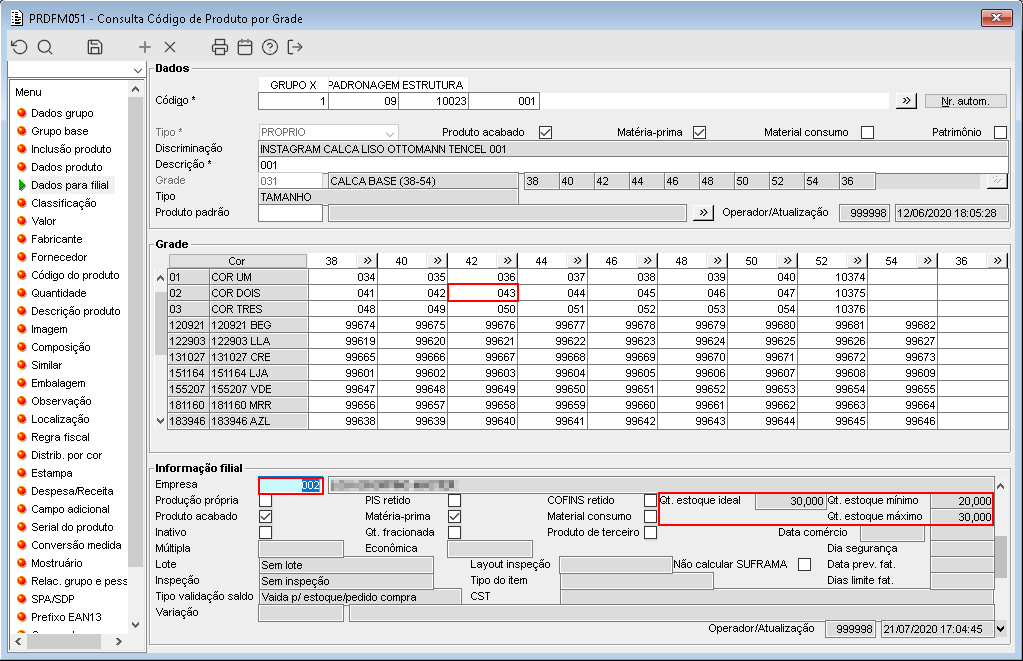
Task: Click the exit door toolbar icon
Action: tap(295, 47)
